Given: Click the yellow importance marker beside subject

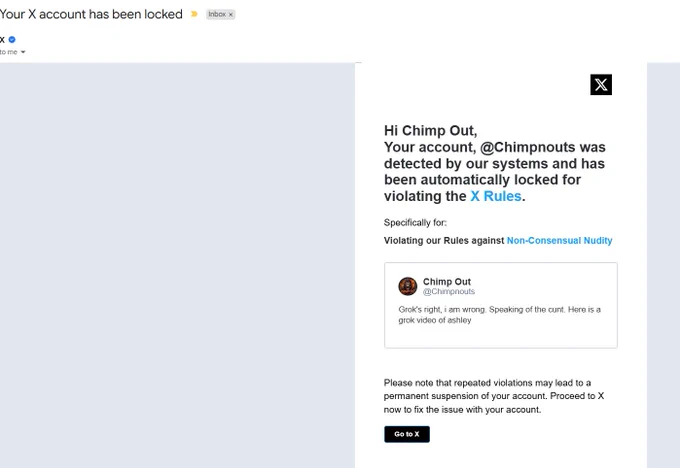Looking at the screenshot, I should pyautogui.click(x=194, y=14).
